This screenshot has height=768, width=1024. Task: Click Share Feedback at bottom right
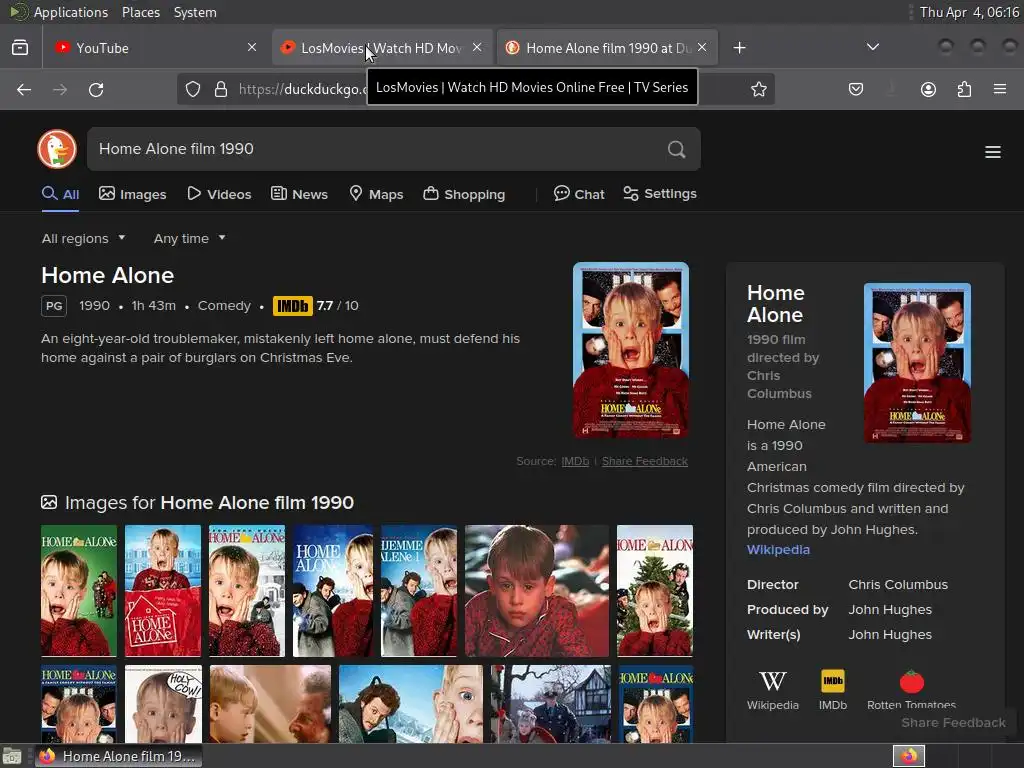953,723
